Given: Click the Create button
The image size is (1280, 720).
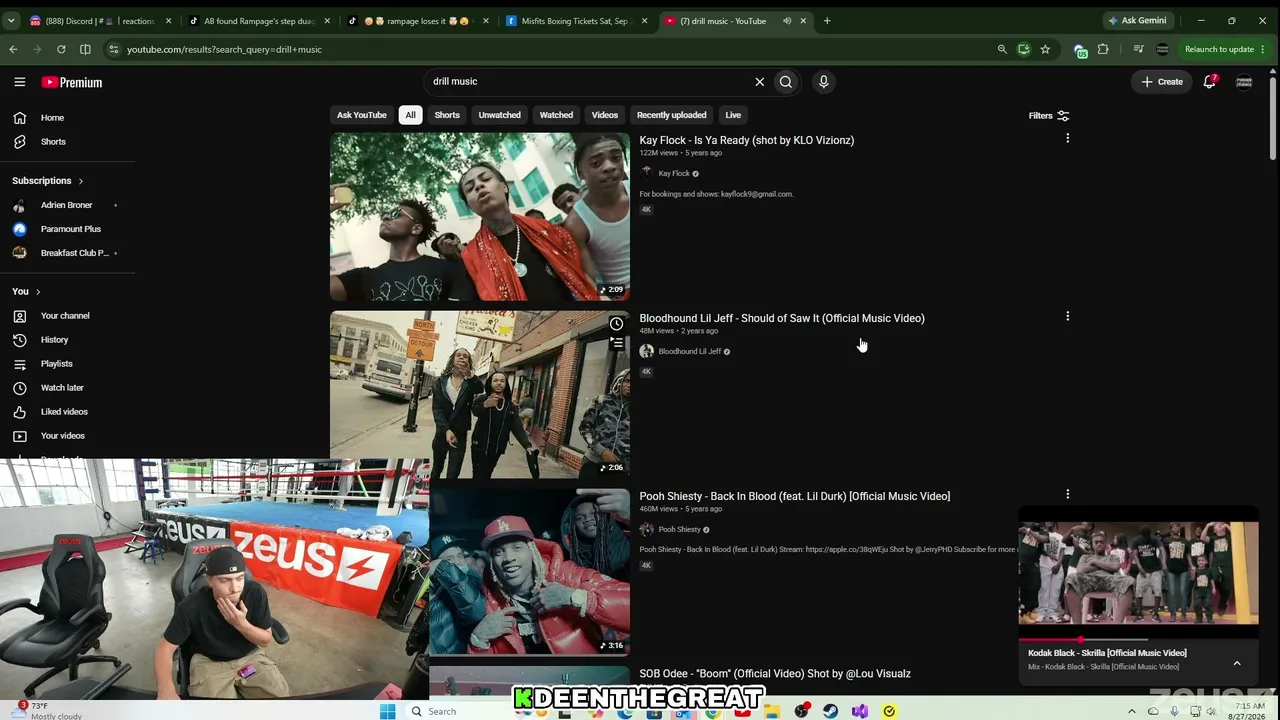Looking at the screenshot, I should (1162, 82).
